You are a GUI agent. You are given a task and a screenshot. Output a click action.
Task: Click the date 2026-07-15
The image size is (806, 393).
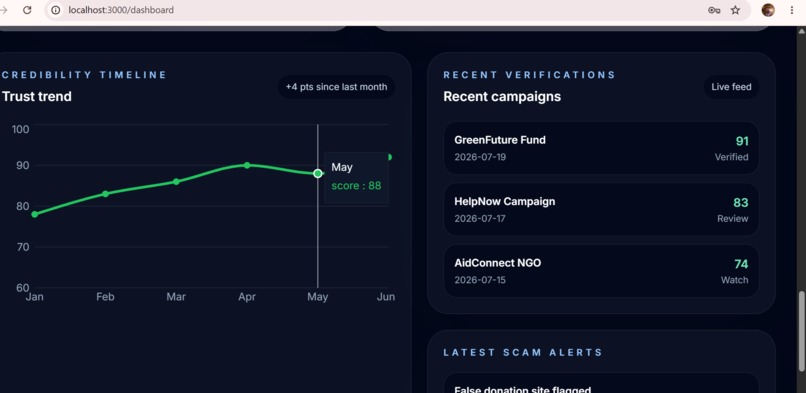[480, 280]
